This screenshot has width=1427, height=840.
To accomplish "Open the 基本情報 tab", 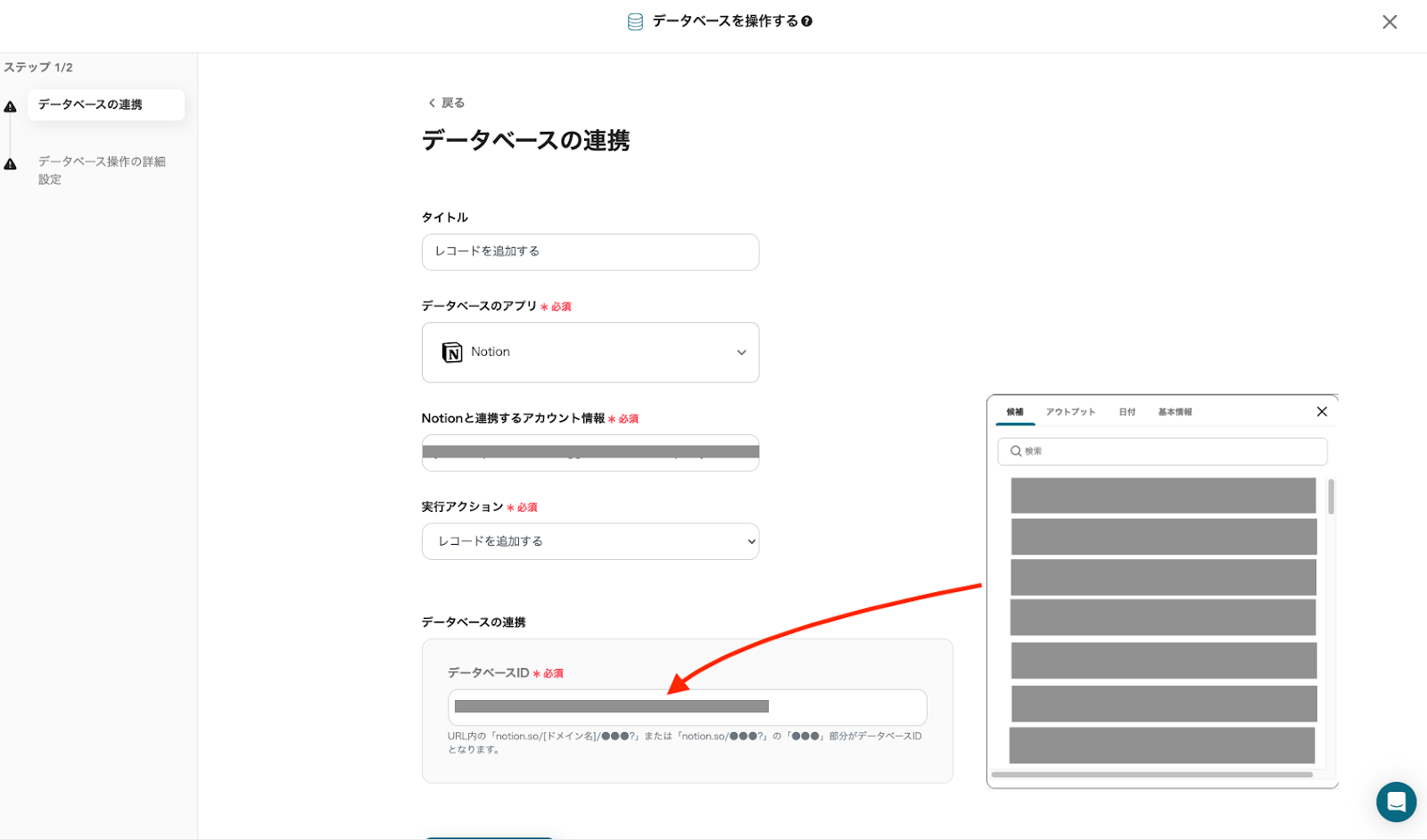I will click(x=1175, y=412).
